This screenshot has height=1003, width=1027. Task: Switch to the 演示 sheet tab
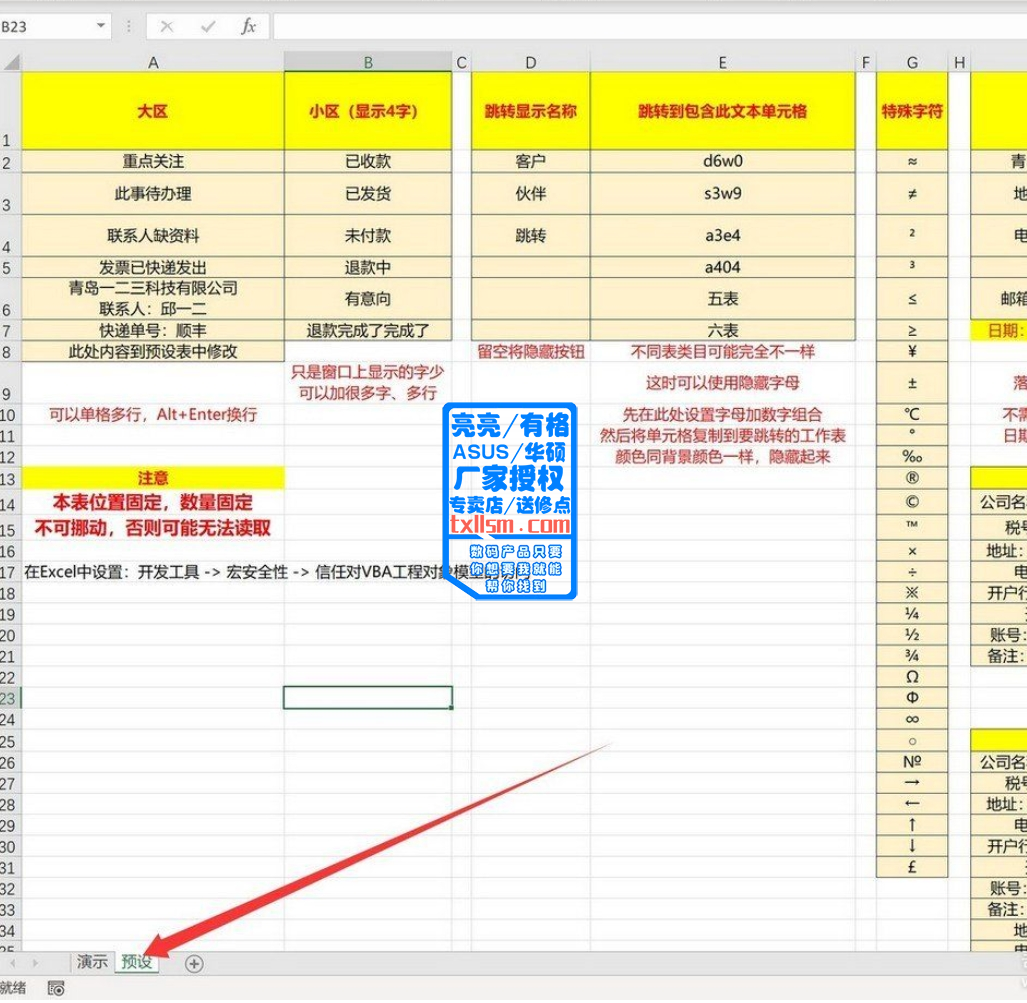pyautogui.click(x=91, y=962)
